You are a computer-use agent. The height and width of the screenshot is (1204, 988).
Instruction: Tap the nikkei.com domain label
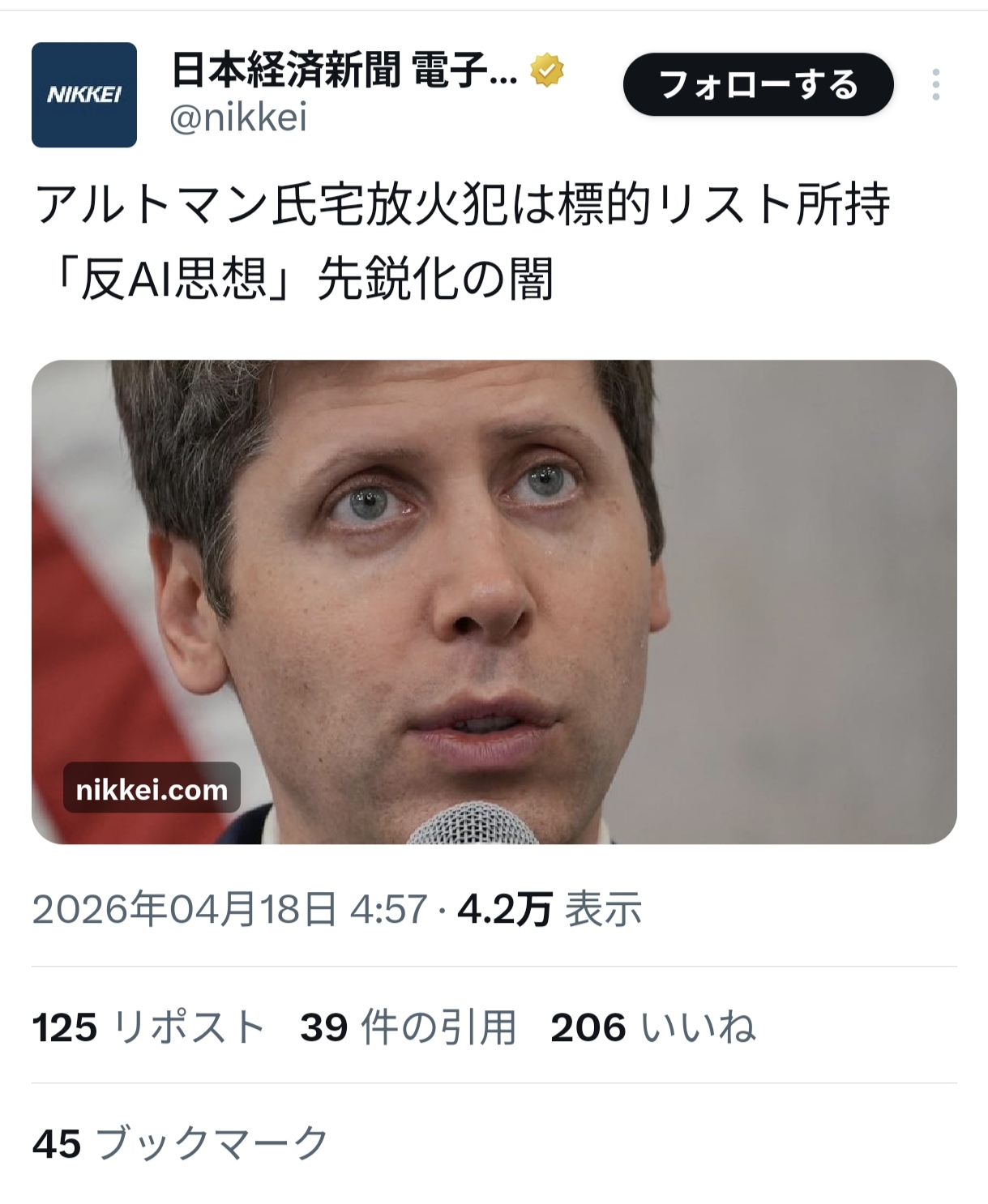point(152,788)
